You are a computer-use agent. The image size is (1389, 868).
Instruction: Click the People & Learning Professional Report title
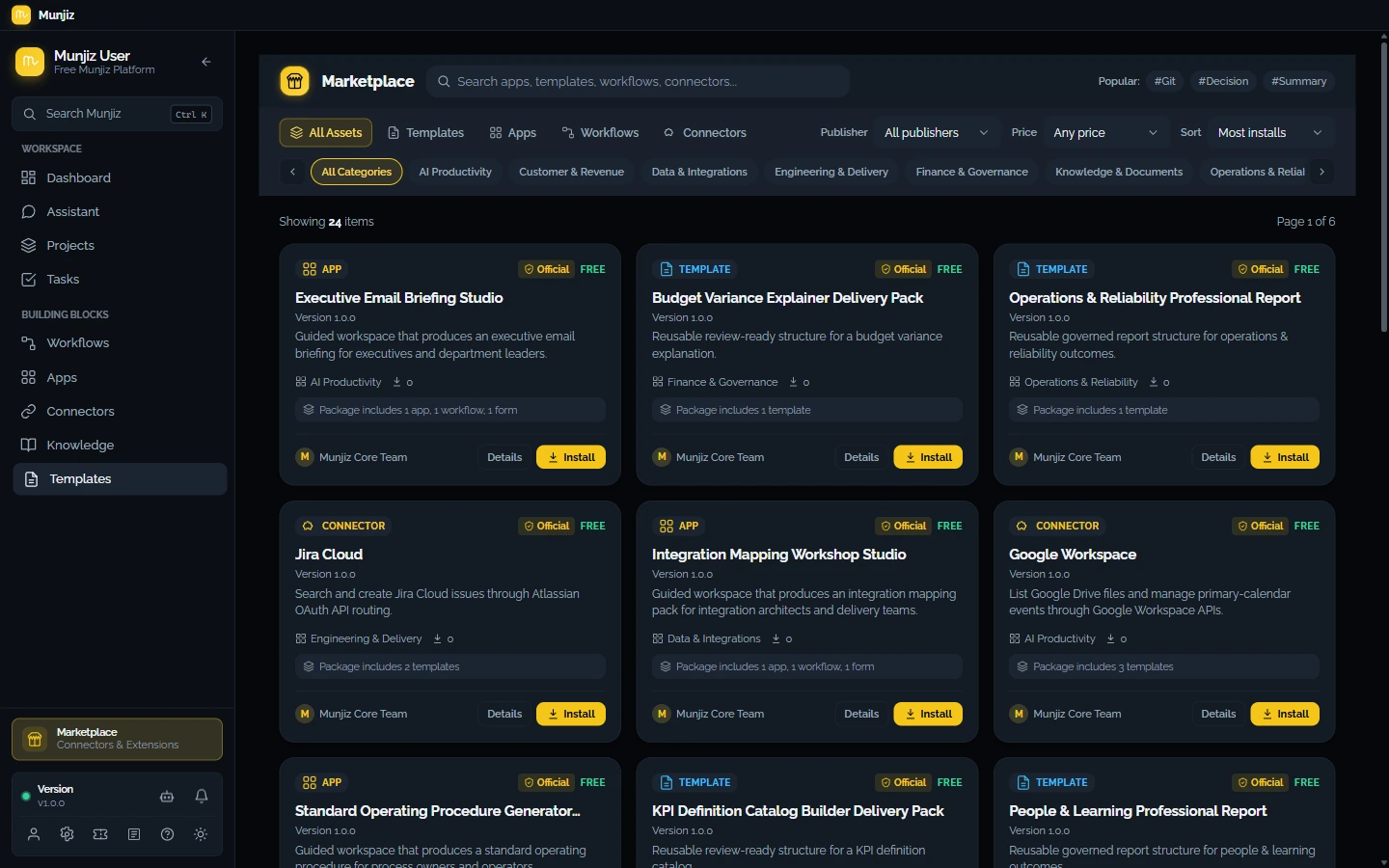1138,811
